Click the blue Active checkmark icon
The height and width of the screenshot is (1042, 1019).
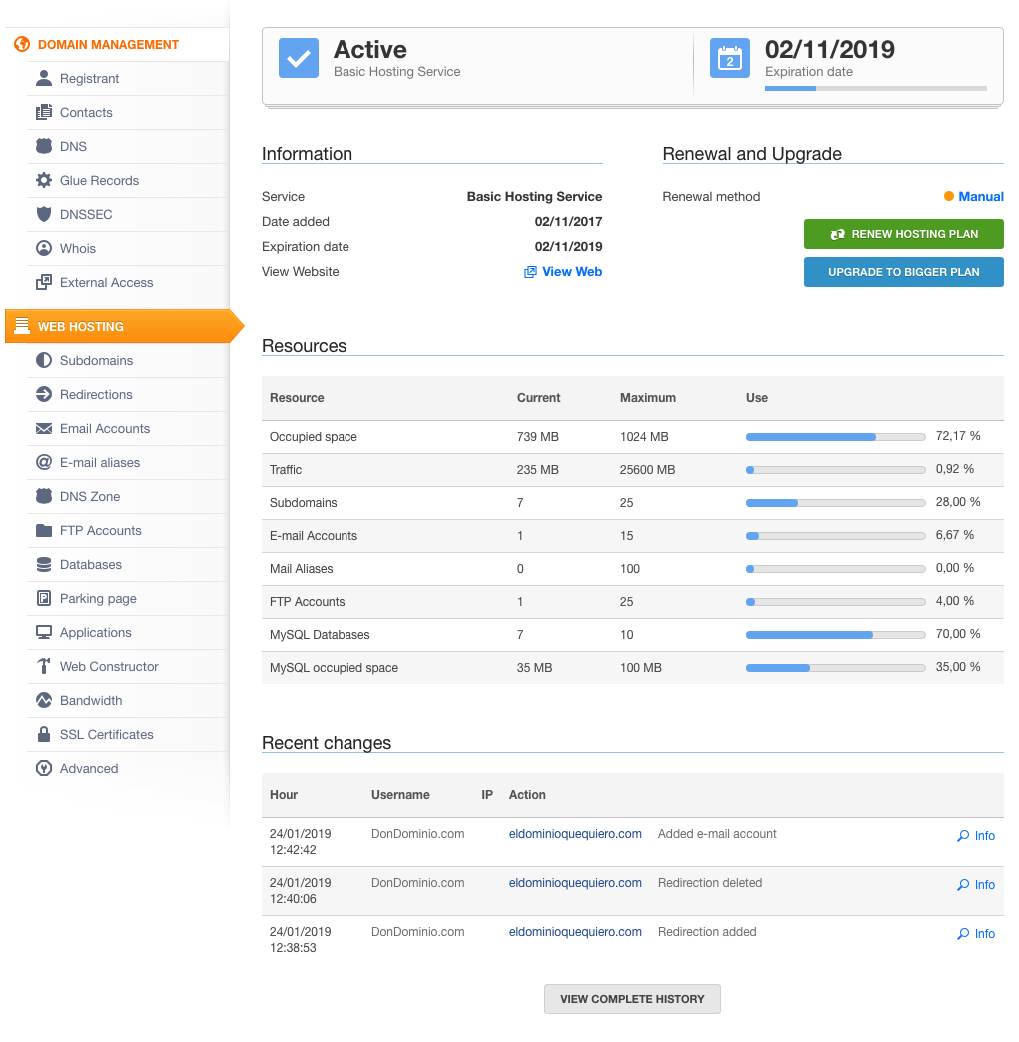[x=298, y=58]
